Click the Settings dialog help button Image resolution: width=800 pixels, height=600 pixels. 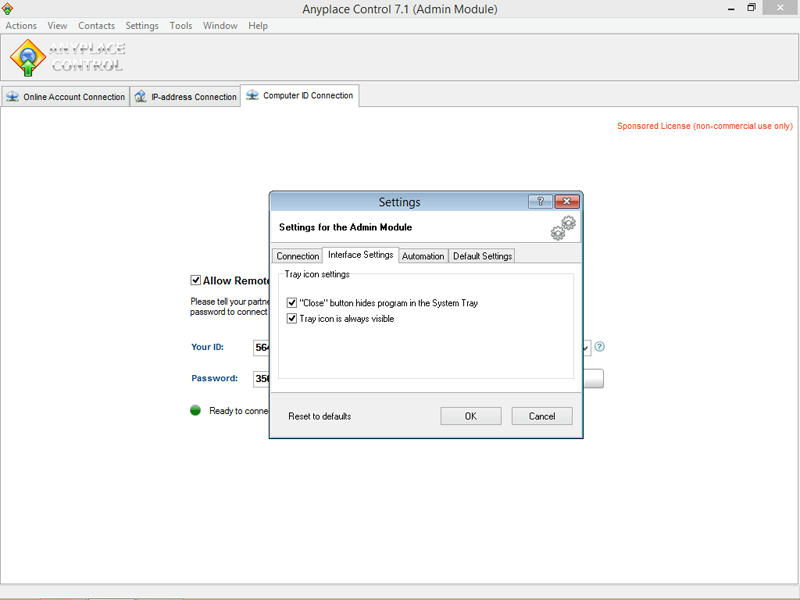coord(540,202)
